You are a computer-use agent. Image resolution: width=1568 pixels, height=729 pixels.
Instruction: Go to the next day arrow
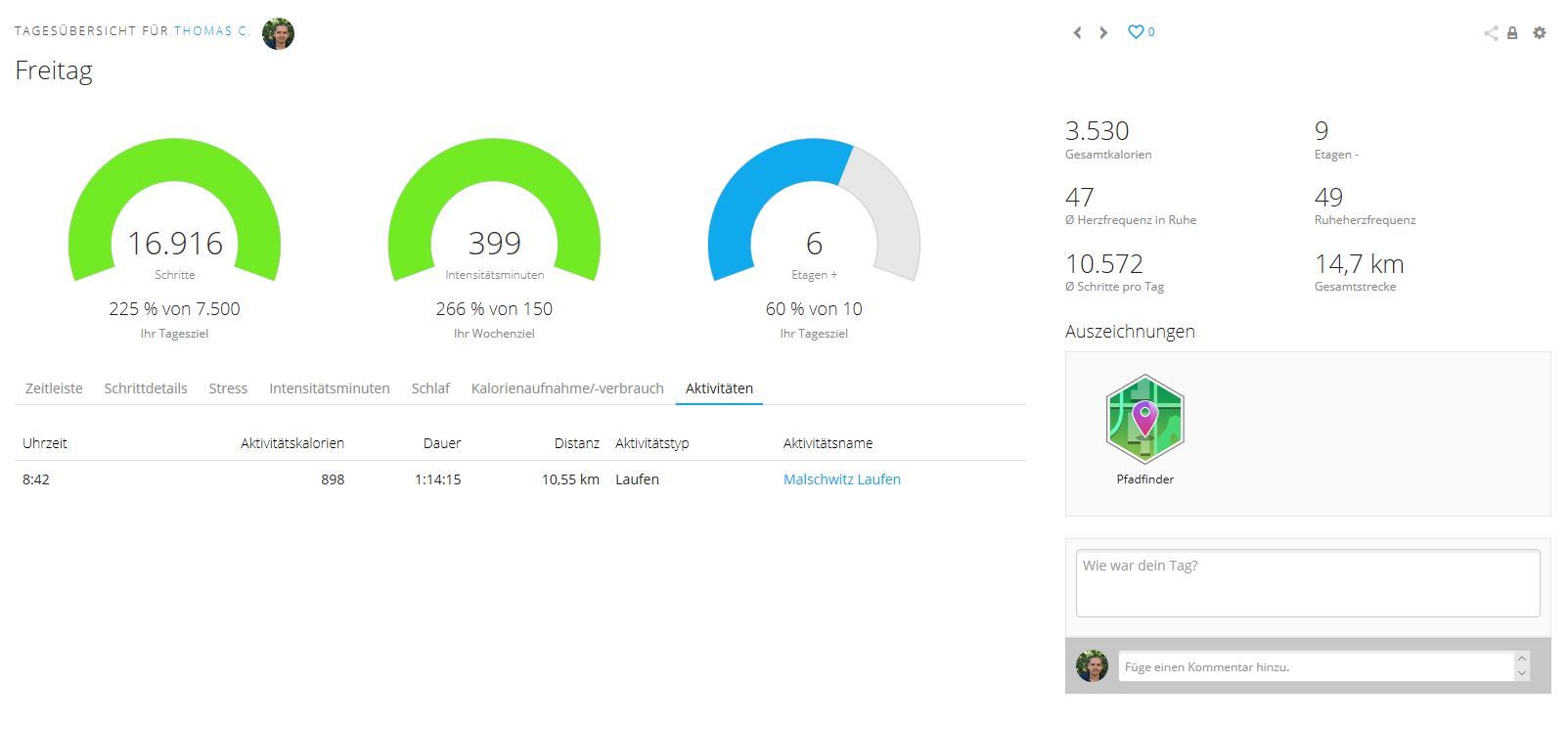point(1103,32)
